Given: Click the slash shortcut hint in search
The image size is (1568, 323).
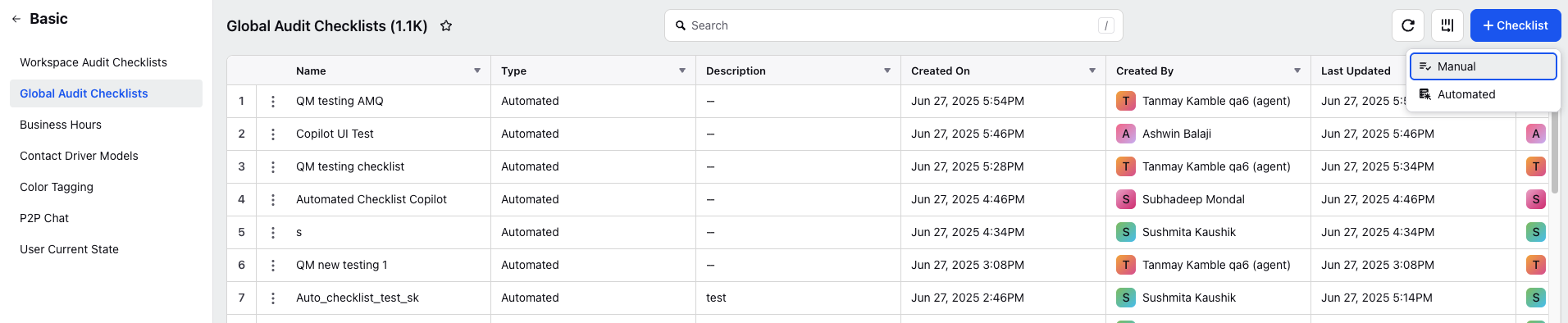Looking at the screenshot, I should pos(1106,25).
